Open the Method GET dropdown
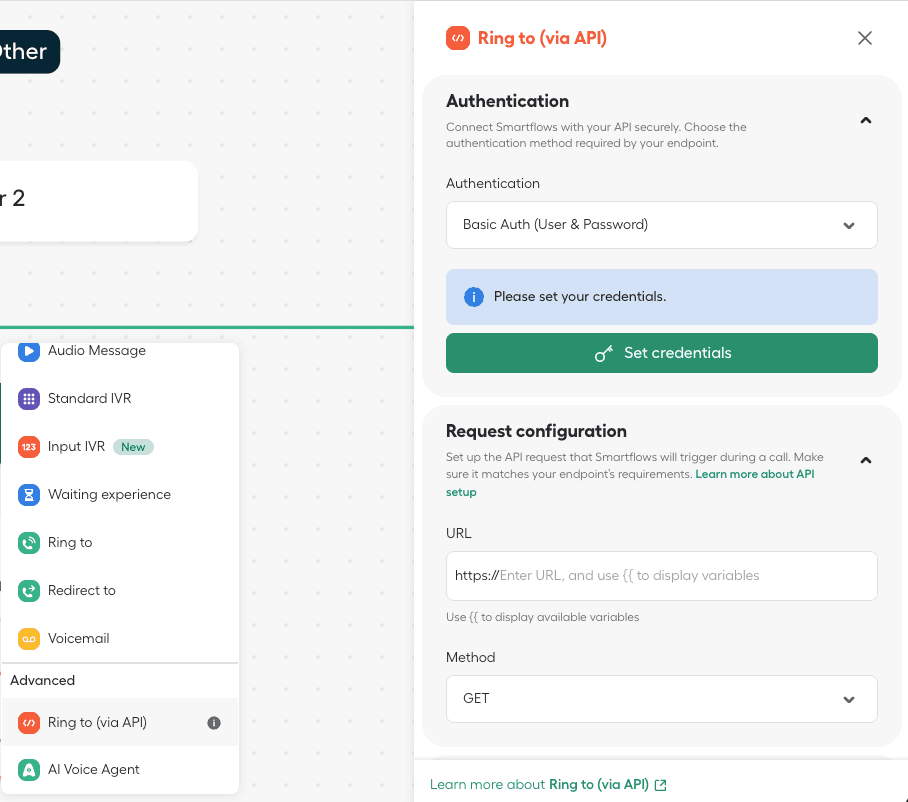908x802 pixels. coord(661,699)
